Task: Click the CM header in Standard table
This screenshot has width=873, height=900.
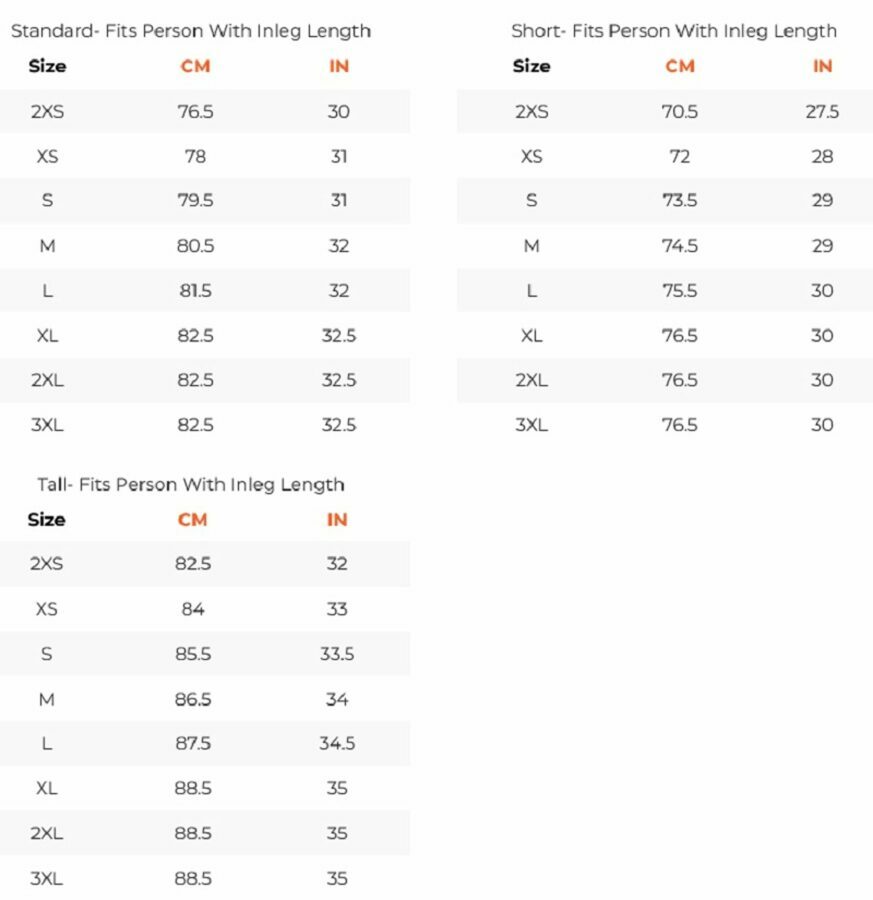Action: click(195, 66)
